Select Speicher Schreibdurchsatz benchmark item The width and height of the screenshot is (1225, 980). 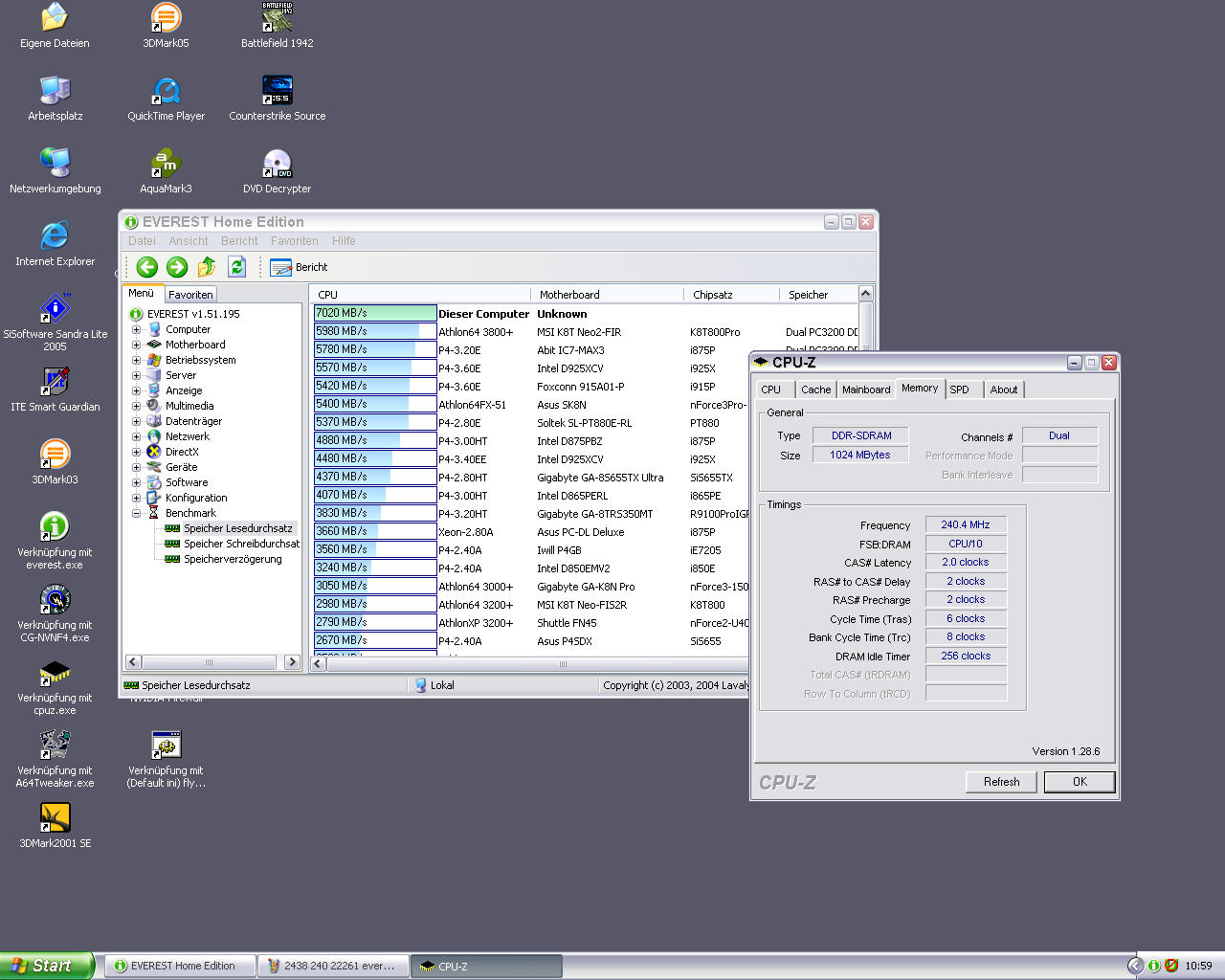241,544
